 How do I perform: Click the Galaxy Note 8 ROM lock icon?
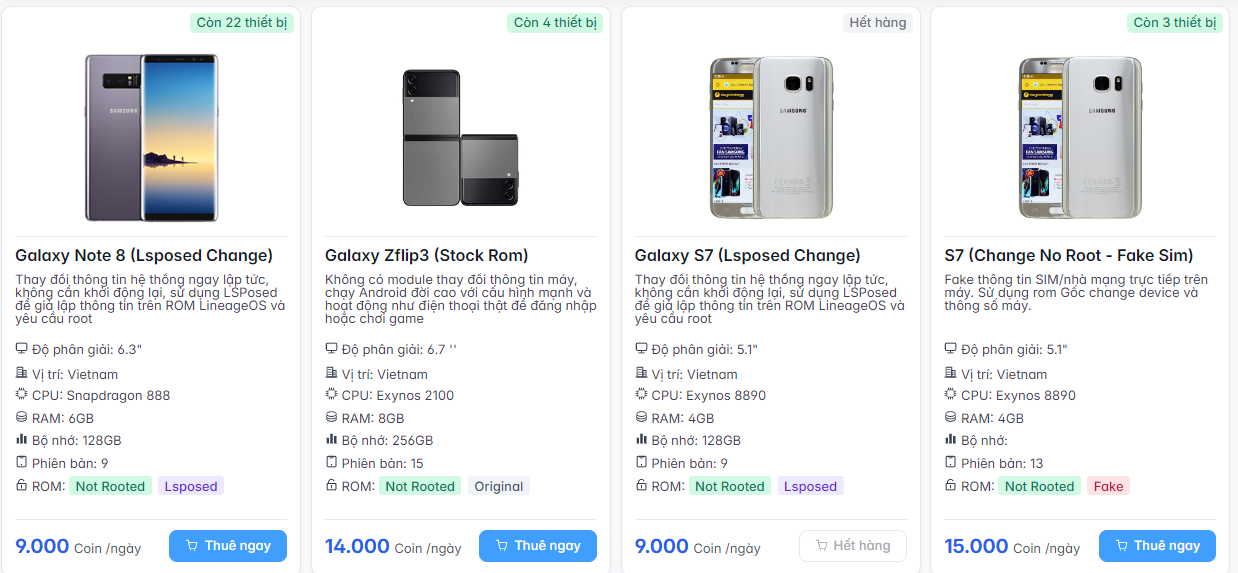pyautogui.click(x=22, y=485)
